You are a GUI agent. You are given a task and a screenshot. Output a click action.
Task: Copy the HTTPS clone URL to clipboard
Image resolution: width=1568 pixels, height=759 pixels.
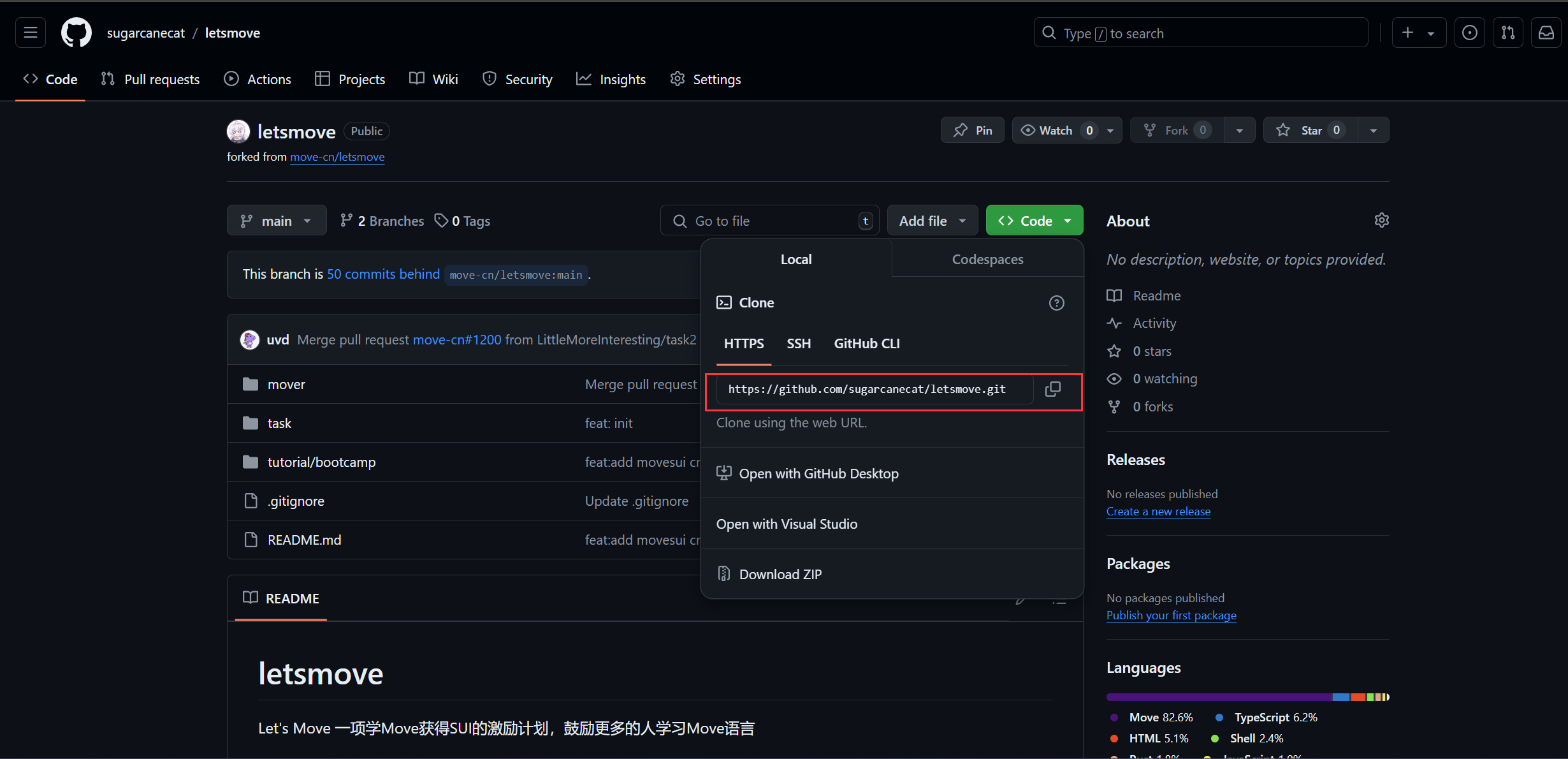(1053, 389)
